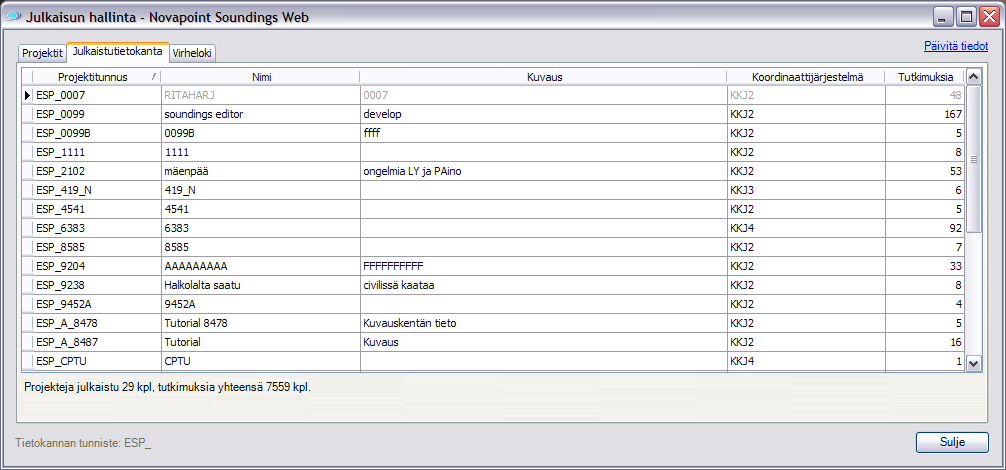The height and width of the screenshot is (470, 1006).
Task: Sort by Kuvaus column header
Action: point(543,77)
